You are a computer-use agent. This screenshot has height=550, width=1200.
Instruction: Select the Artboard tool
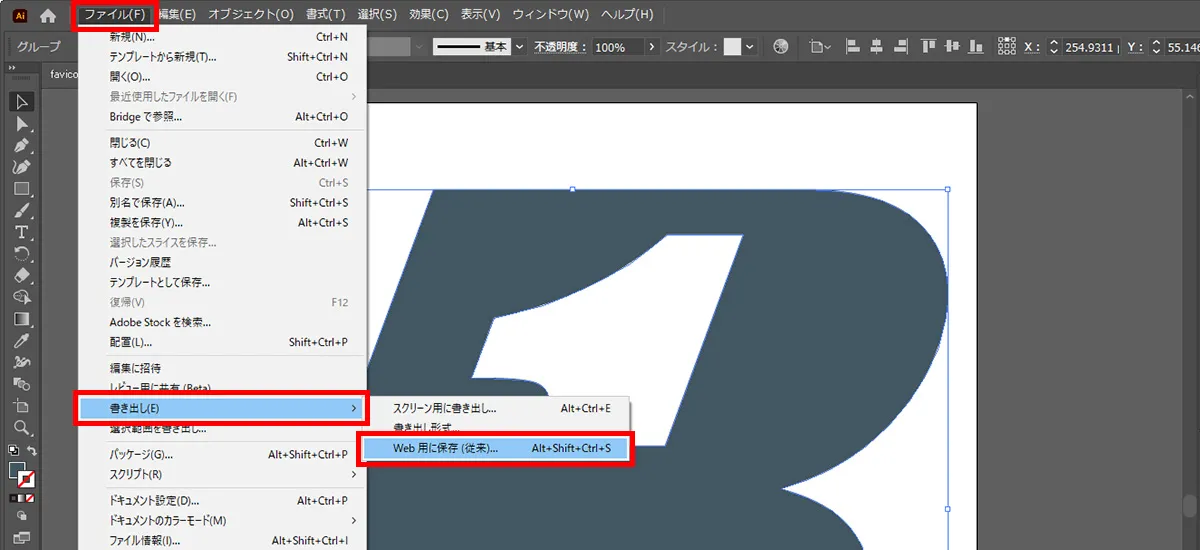[x=22, y=406]
